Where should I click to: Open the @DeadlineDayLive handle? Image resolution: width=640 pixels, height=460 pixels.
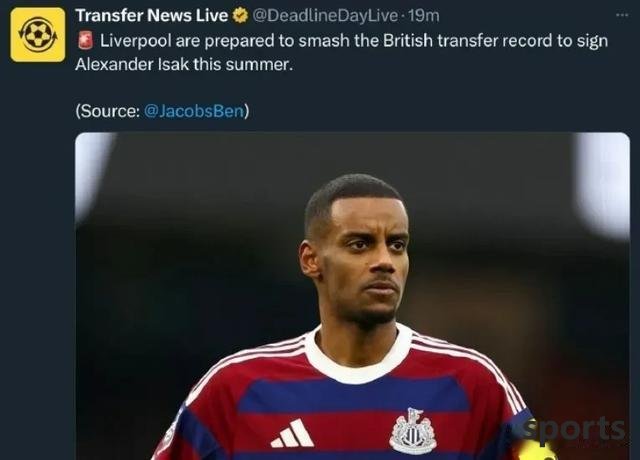coord(325,16)
